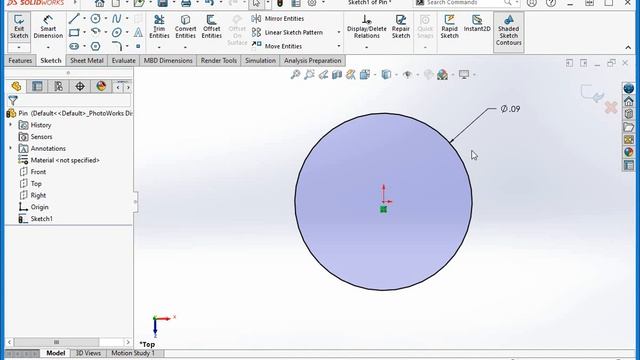640x360 pixels.
Task: Click Linear Sketch Pattern
Action: (x=287, y=32)
